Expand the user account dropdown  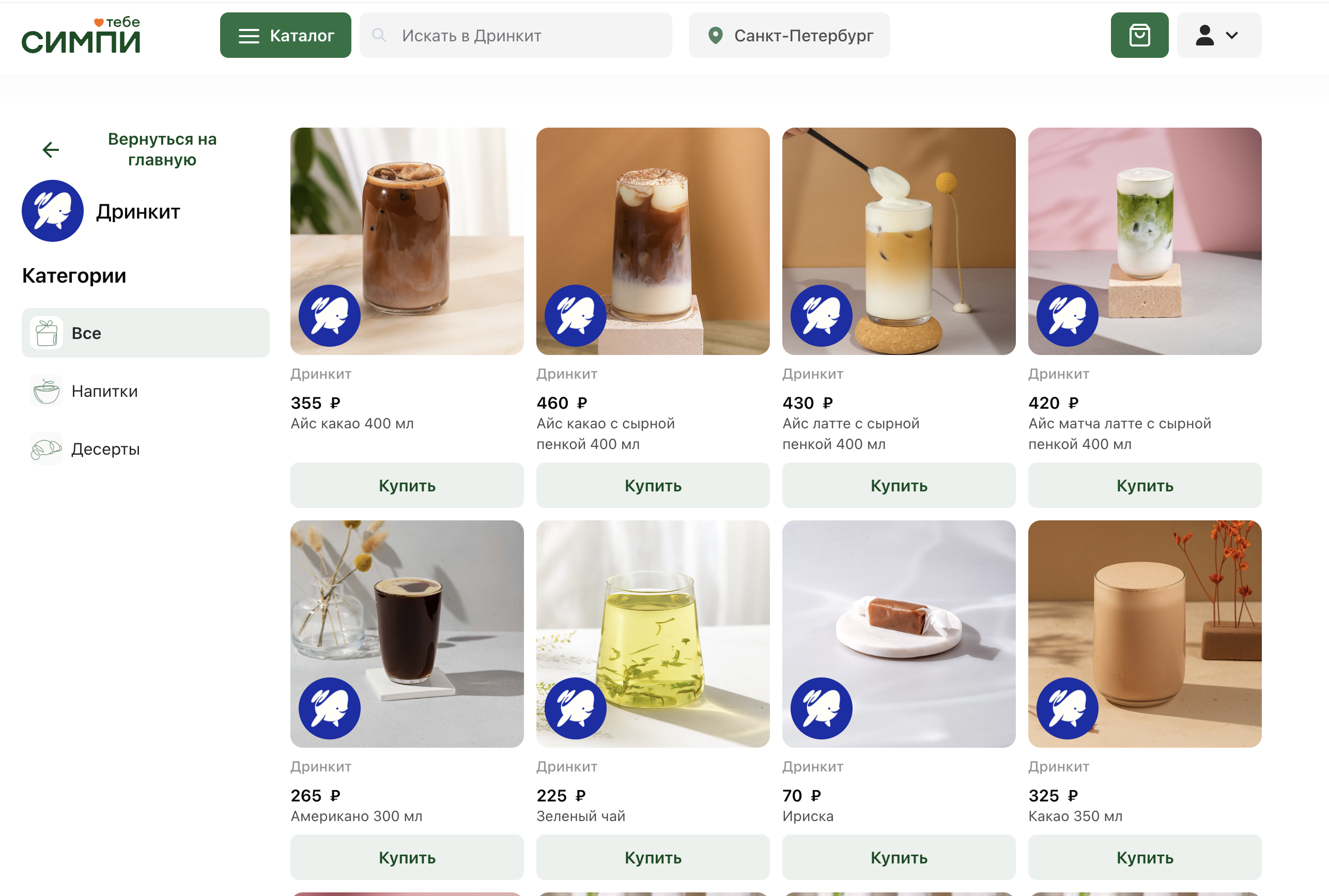point(1219,36)
